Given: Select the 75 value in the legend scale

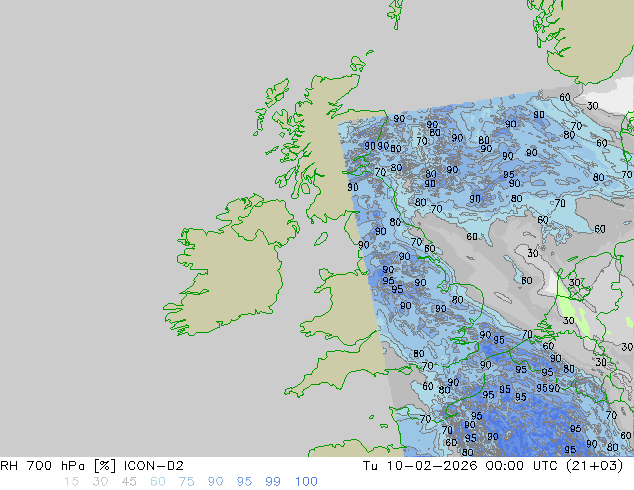Looking at the screenshot, I should click(186, 482).
